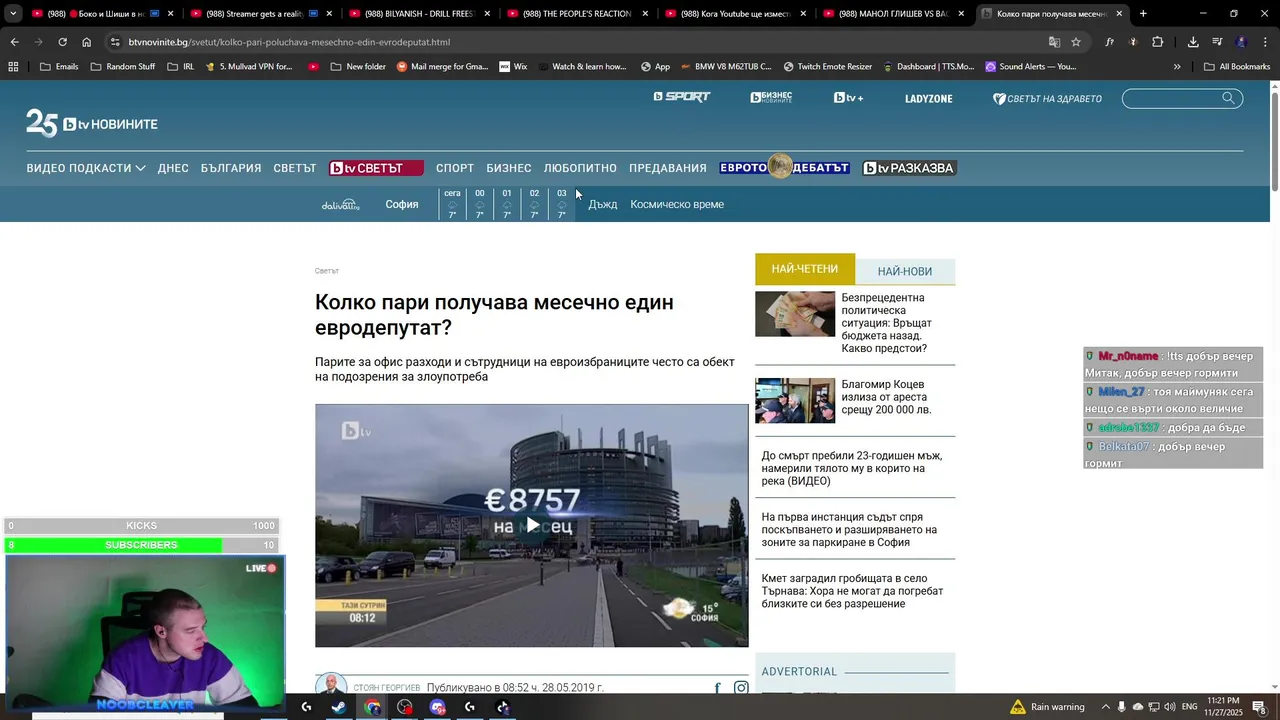This screenshot has height=720, width=1280.
Task: Open the All Bookmarks folder
Action: pos(1237,67)
